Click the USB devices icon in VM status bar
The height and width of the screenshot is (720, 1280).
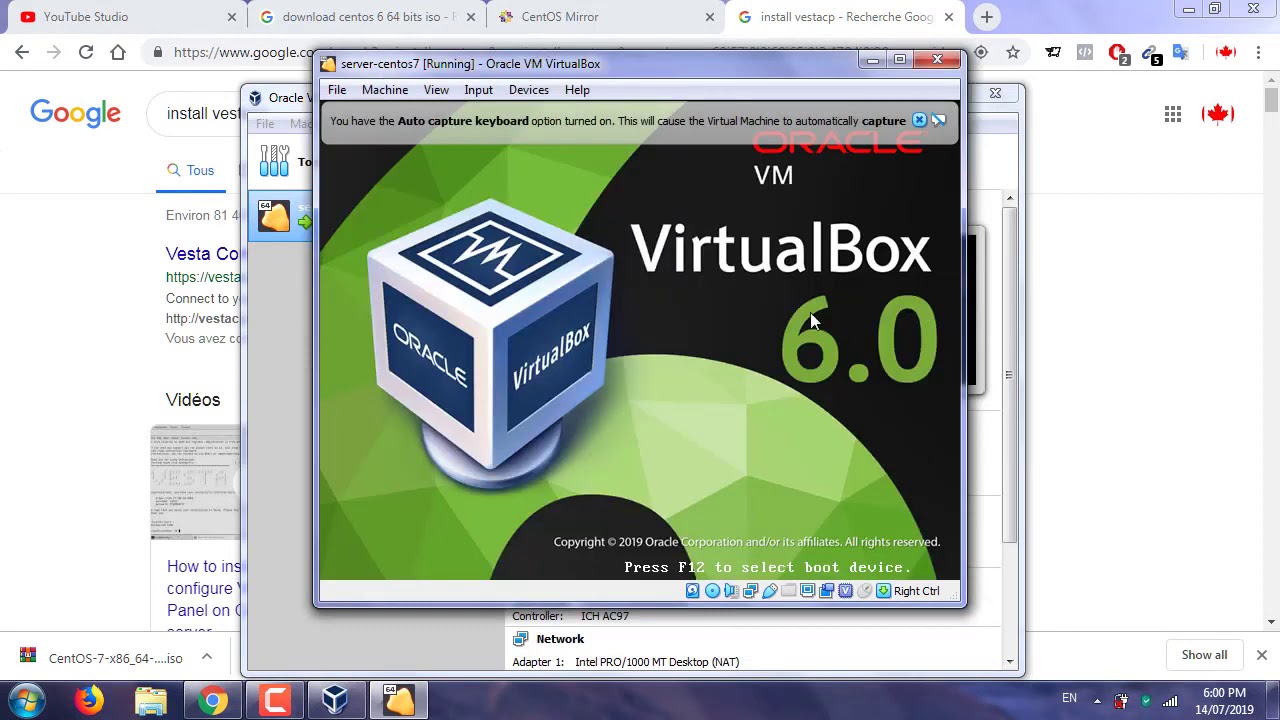(x=769, y=591)
